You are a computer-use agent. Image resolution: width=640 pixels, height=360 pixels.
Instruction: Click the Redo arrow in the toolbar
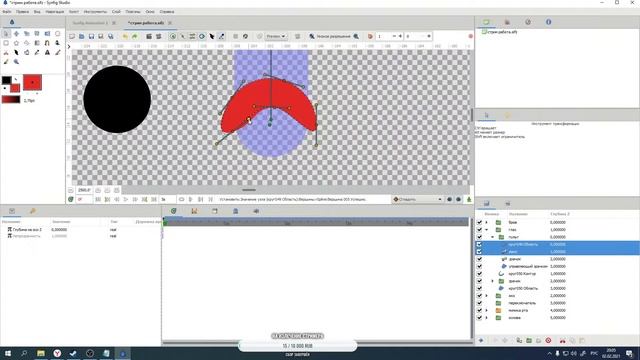[x=135, y=36]
